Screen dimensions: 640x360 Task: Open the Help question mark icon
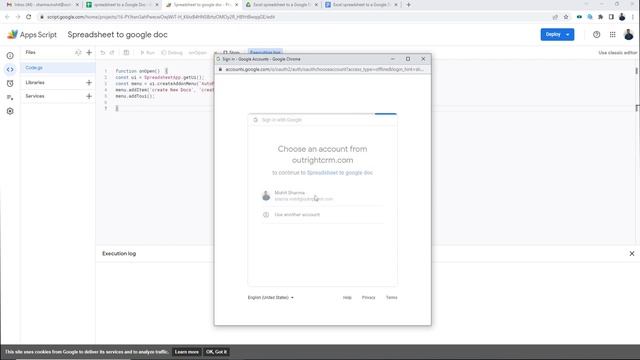596,35
